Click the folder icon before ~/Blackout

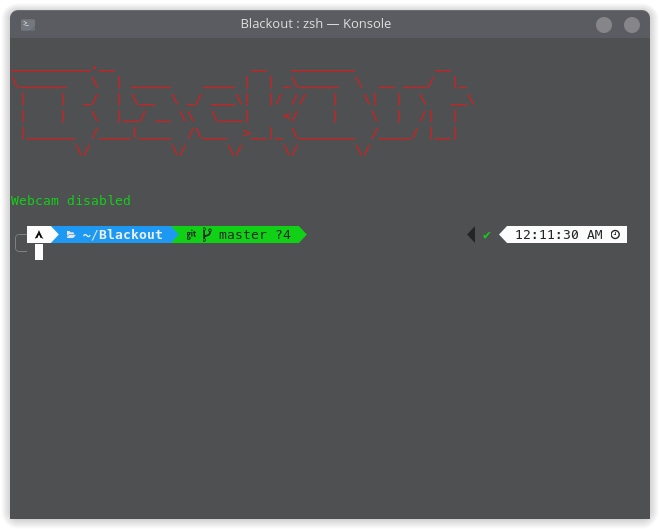click(71, 235)
